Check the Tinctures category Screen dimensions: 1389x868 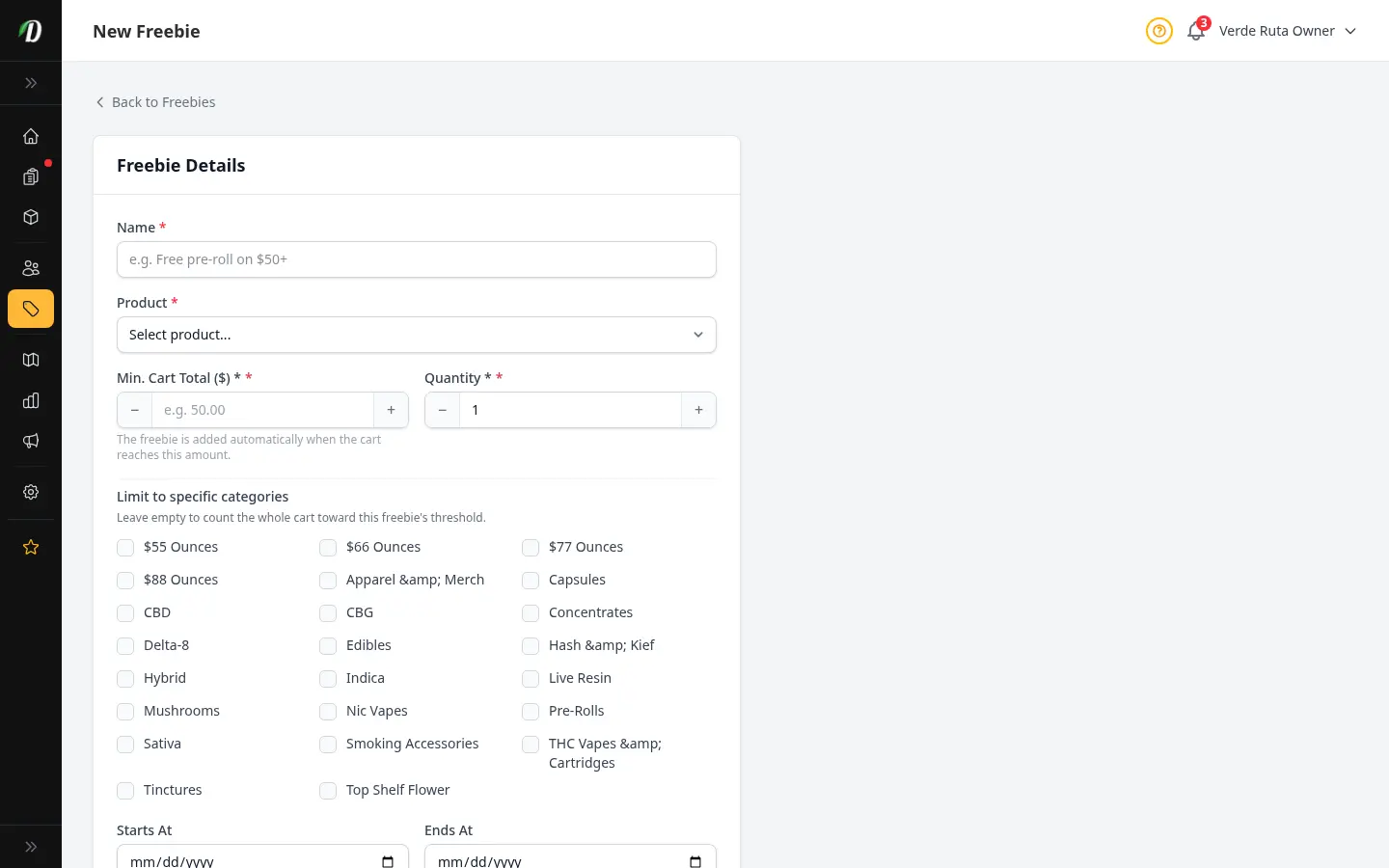[x=125, y=791]
